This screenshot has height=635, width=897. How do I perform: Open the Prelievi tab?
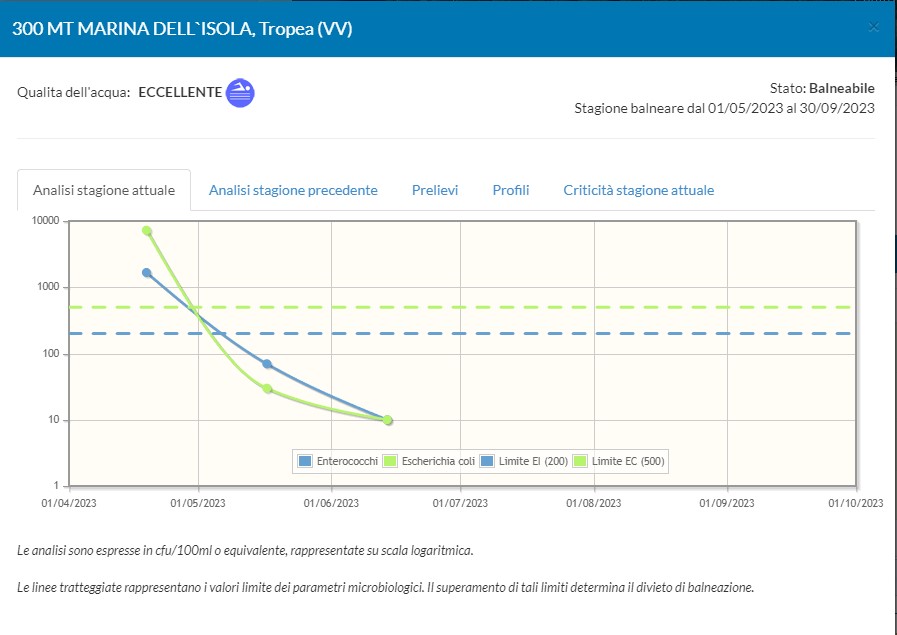click(x=435, y=190)
